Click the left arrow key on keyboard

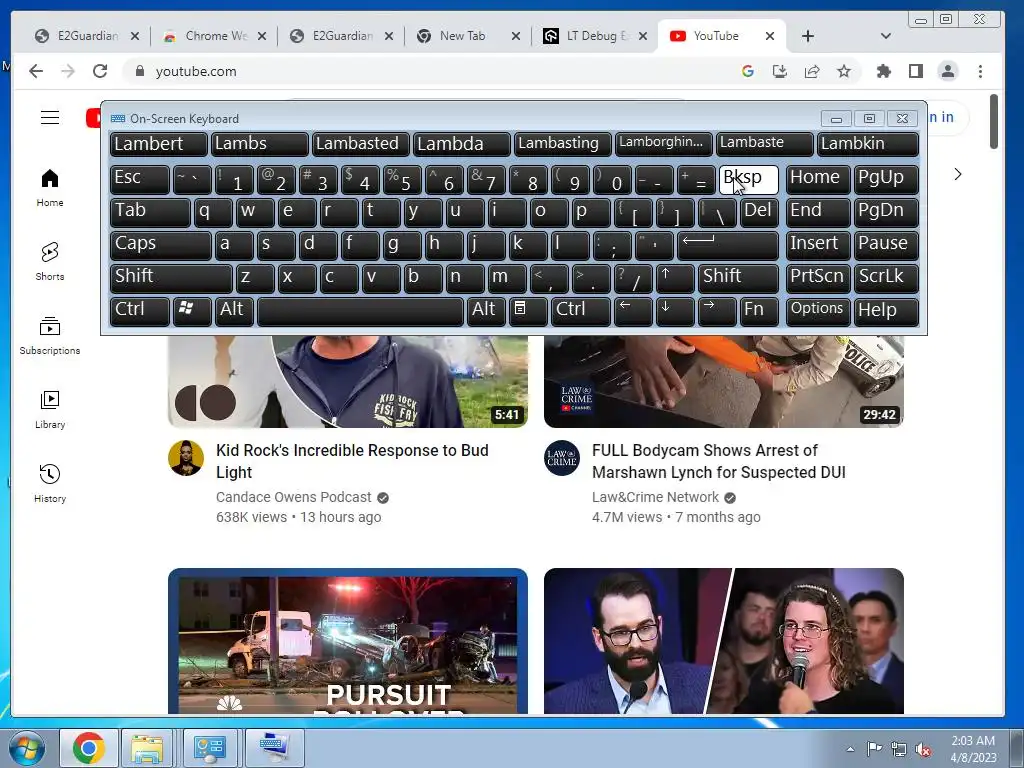[x=633, y=312]
